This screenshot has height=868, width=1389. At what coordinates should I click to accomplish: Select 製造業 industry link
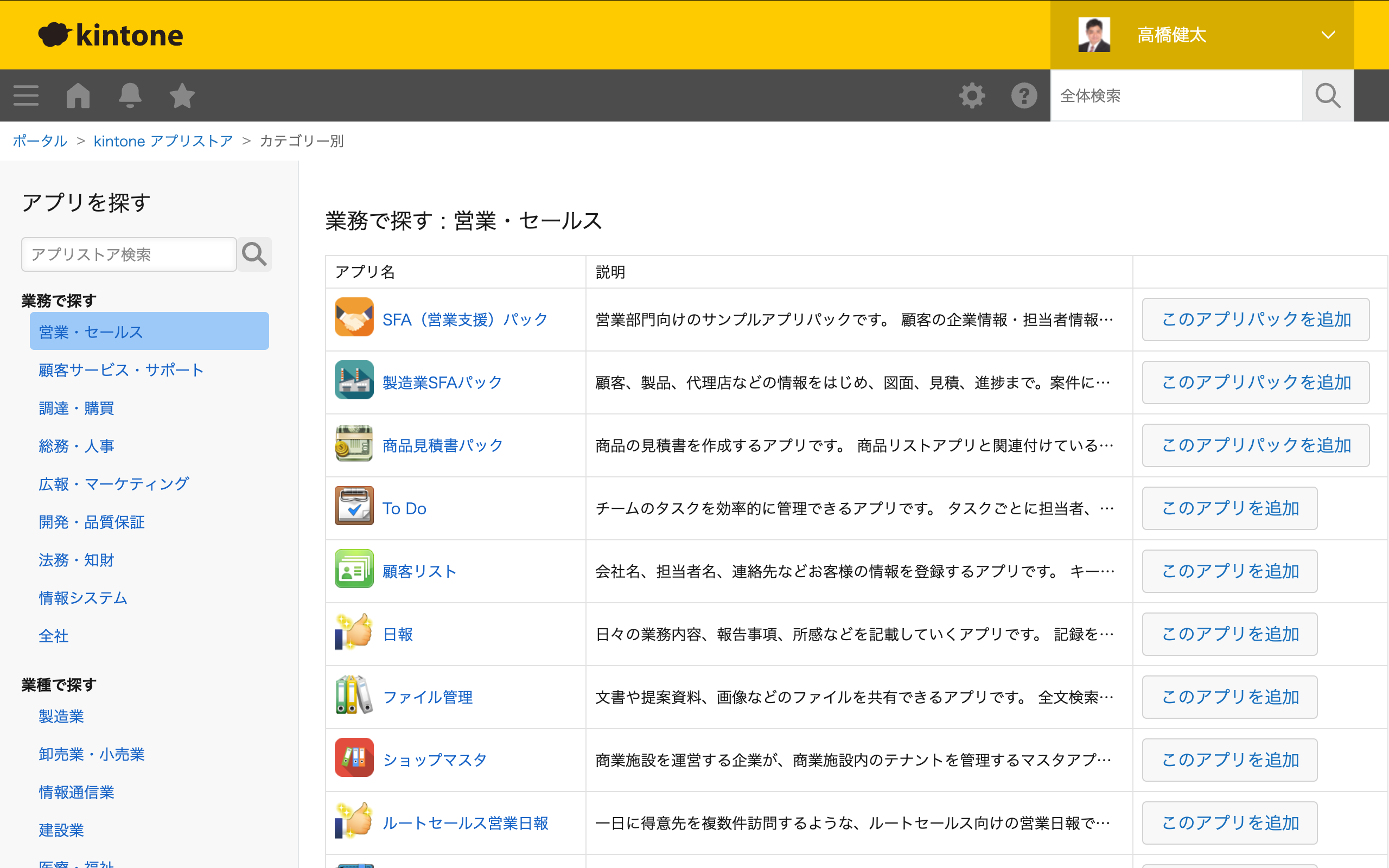[61, 716]
